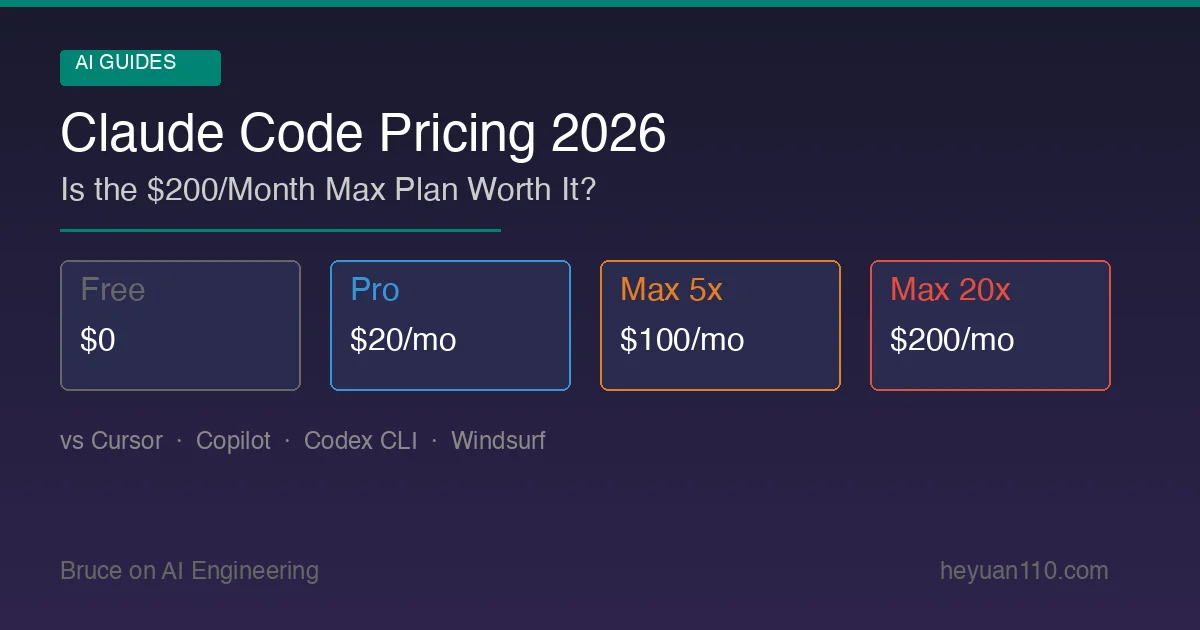This screenshot has height=630, width=1200.
Task: Choose the blue 'Pro' plan title
Action: 375,290
